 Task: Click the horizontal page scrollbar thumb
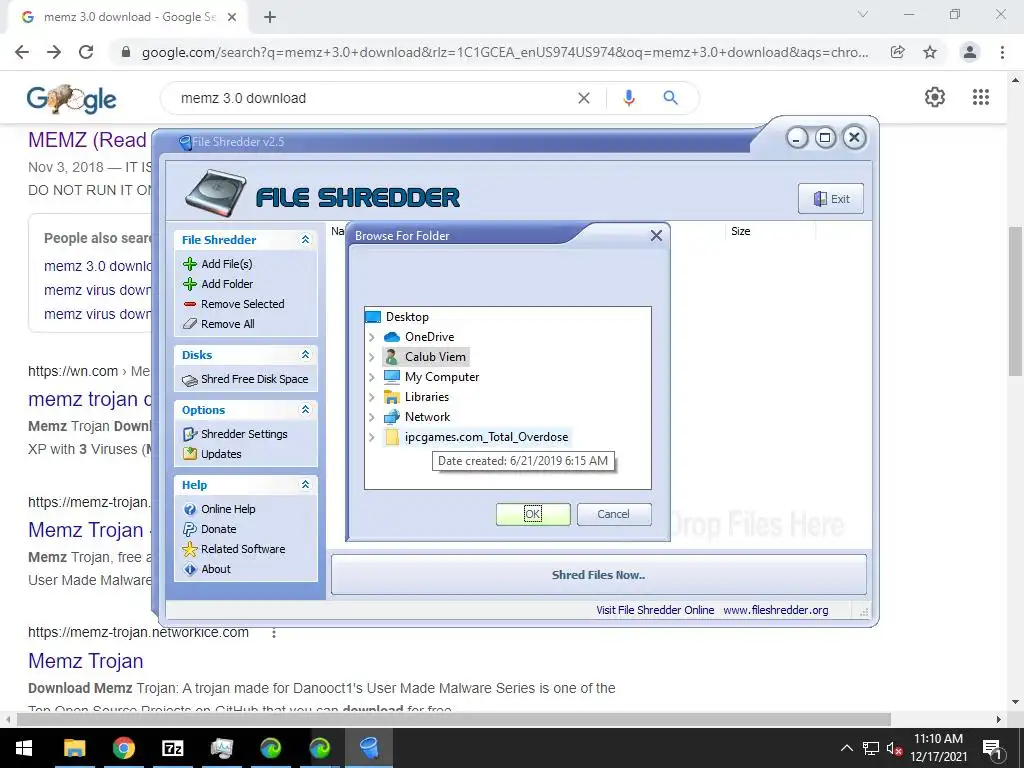pos(454,720)
